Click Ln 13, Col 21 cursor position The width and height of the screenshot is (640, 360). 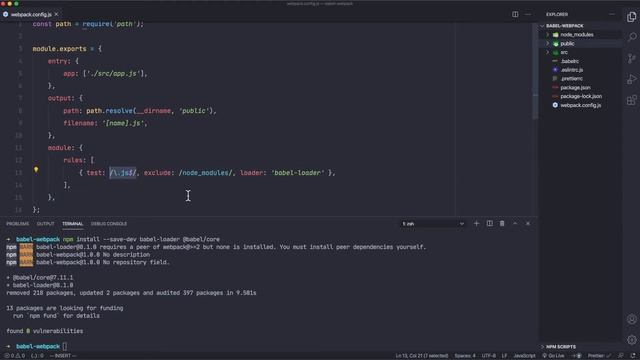(x=422, y=356)
